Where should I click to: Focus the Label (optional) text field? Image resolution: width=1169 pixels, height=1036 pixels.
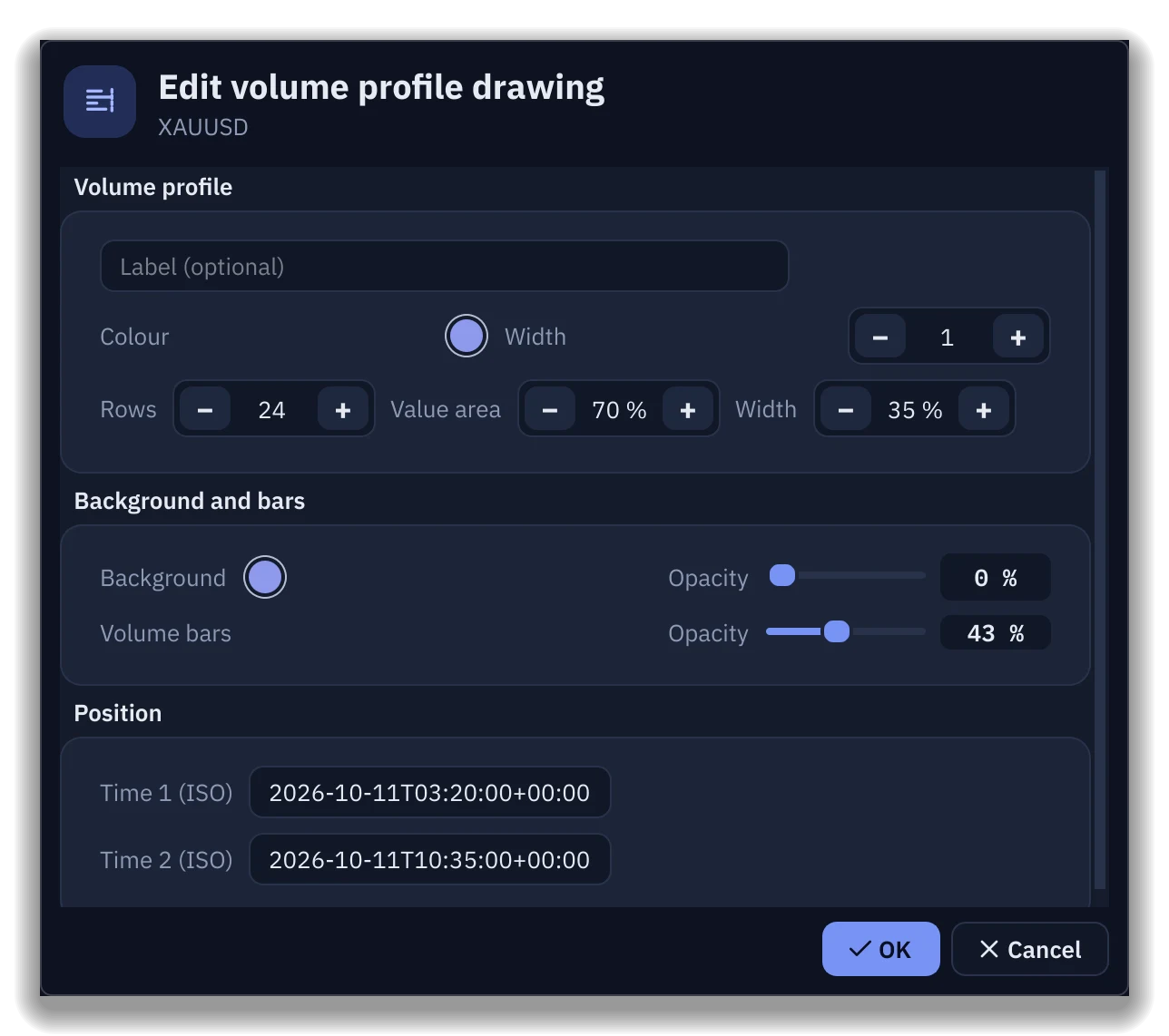click(445, 266)
